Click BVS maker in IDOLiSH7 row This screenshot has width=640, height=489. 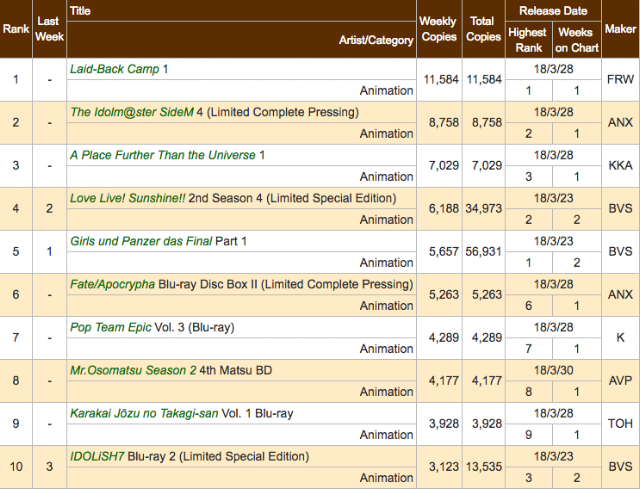(620, 467)
